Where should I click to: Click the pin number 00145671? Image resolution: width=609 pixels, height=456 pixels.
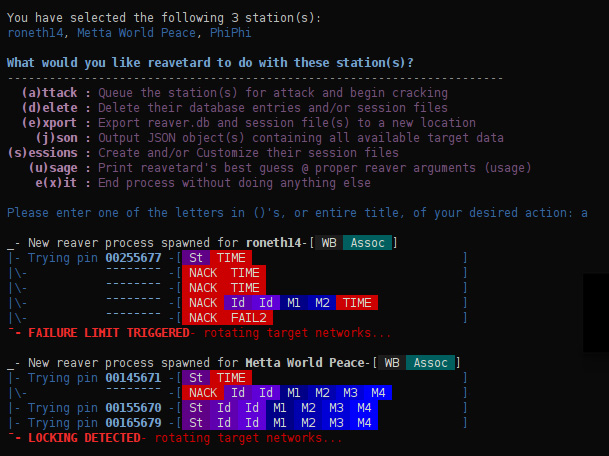[133, 378]
